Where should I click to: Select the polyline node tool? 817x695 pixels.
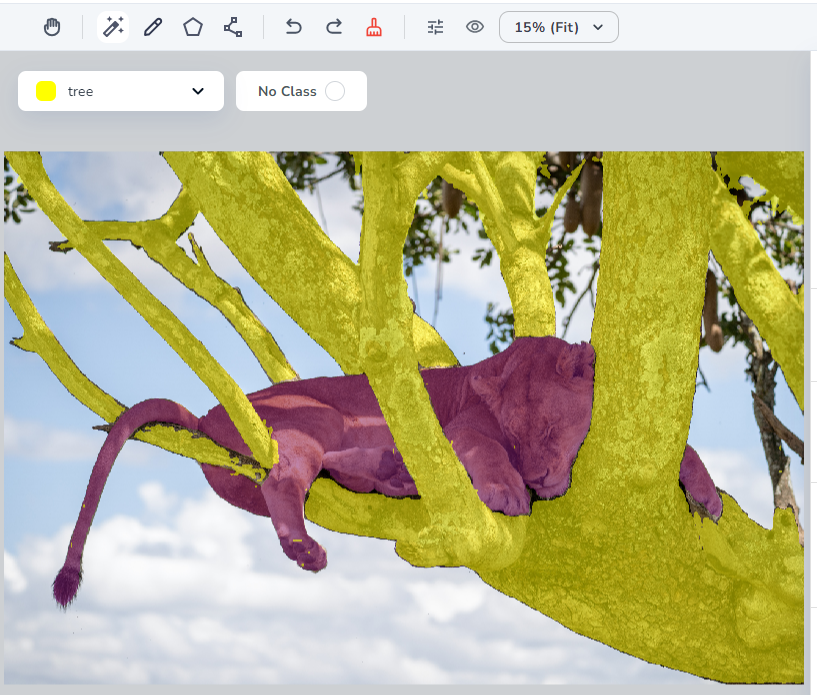pyautogui.click(x=233, y=27)
